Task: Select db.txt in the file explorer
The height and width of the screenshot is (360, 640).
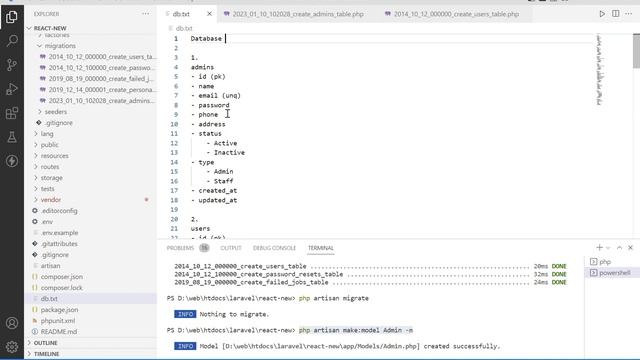Action: pos(49,299)
